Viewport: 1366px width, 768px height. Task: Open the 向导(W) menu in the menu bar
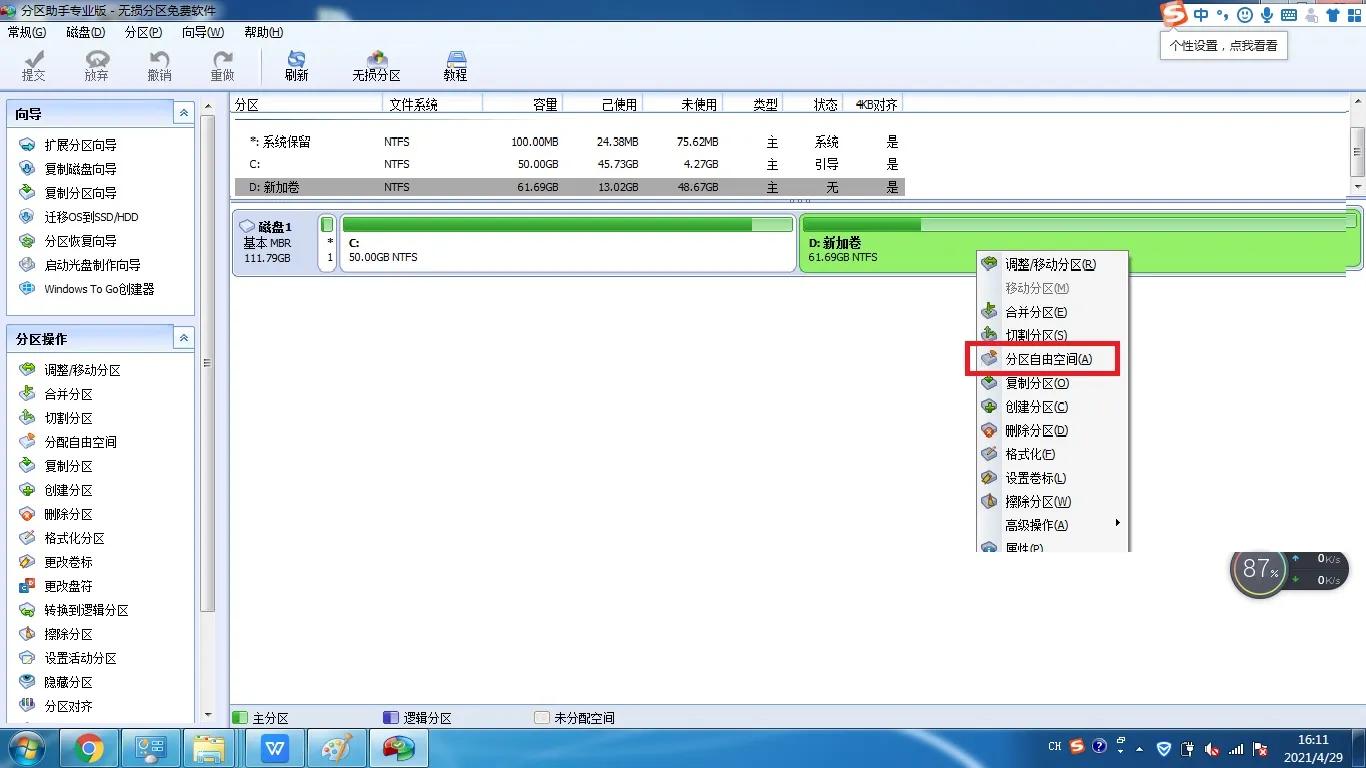[203, 32]
